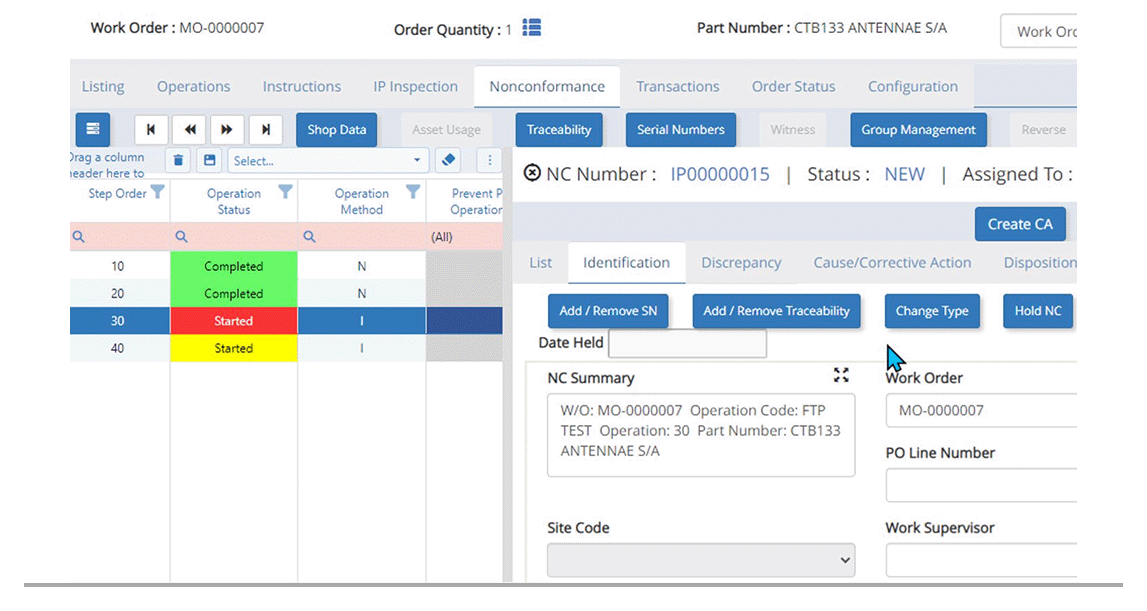Click the save layout floppy disk icon
Image resolution: width=1147 pixels, height=611 pixels.
[208, 160]
